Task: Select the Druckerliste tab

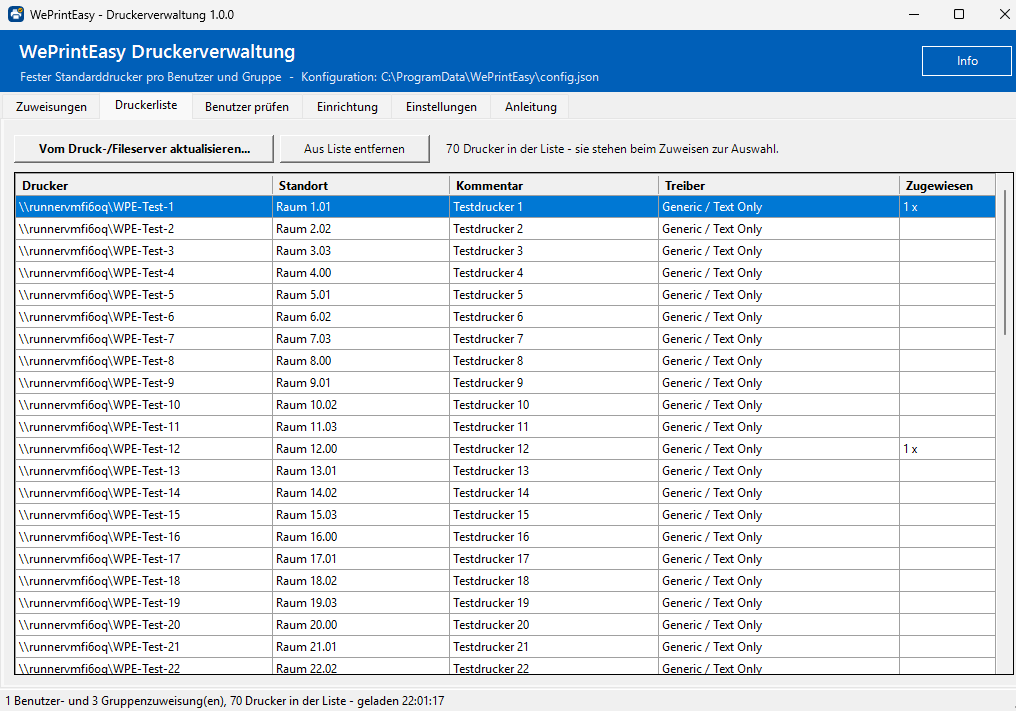Action: click(146, 105)
